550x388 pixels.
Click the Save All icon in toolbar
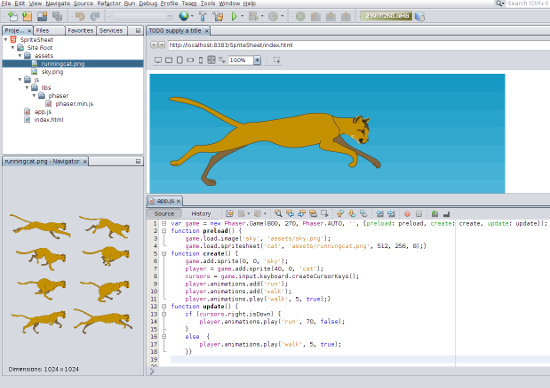[x=57, y=16]
